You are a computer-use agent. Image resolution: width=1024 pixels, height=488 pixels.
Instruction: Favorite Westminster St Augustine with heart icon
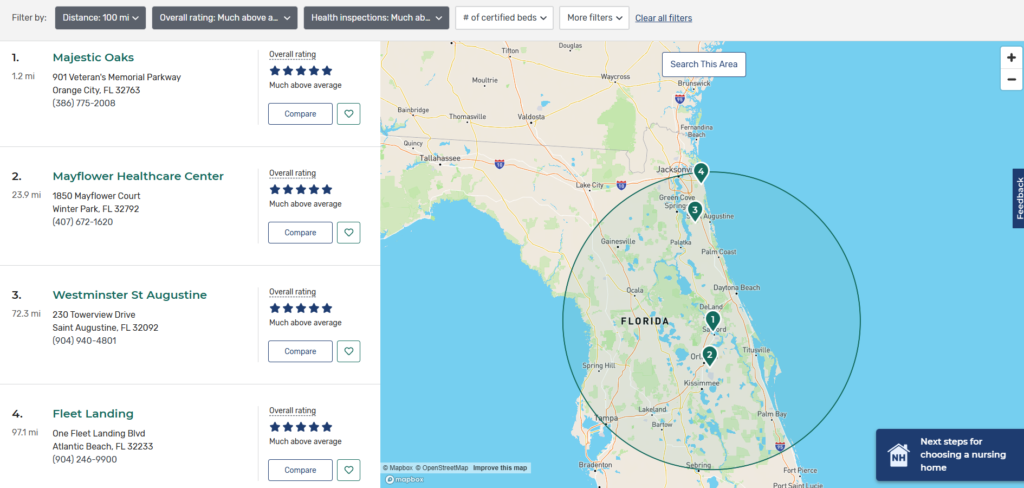coord(349,351)
